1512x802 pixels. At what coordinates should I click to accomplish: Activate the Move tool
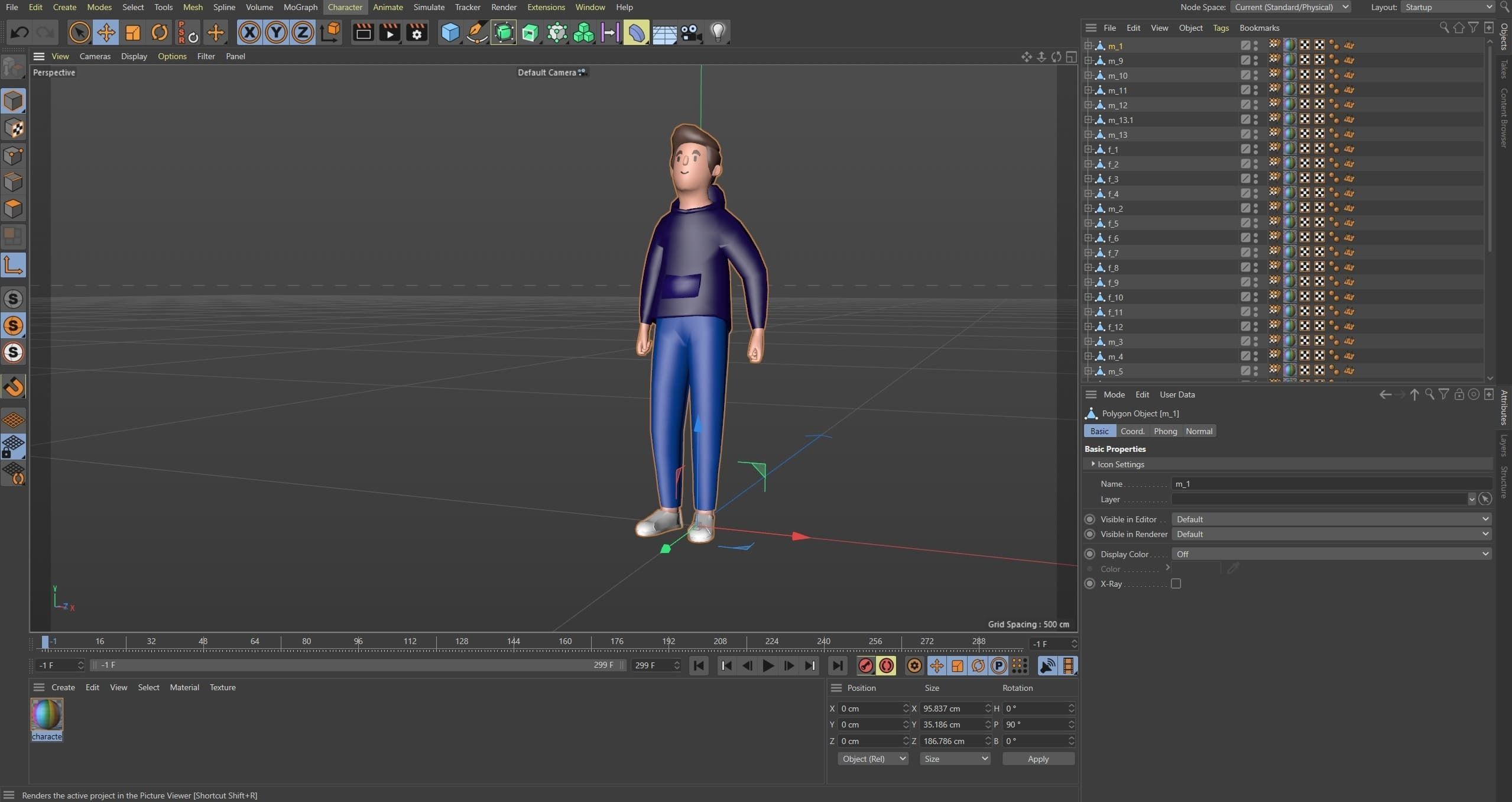pyautogui.click(x=106, y=33)
